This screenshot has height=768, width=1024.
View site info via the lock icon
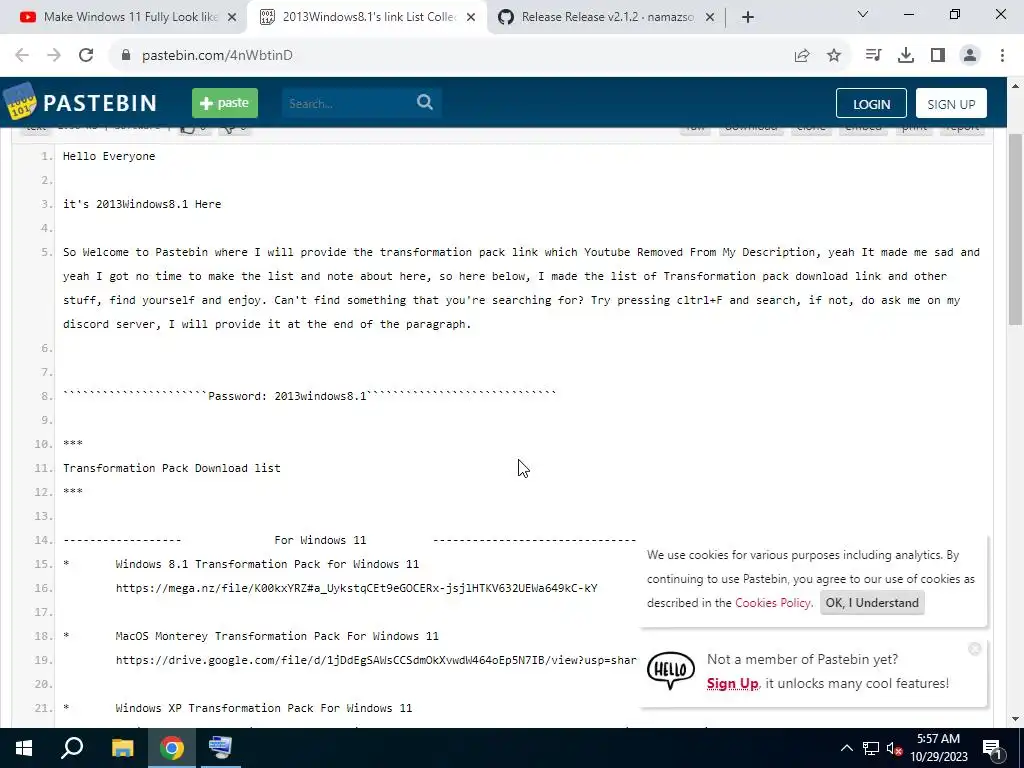click(x=126, y=55)
